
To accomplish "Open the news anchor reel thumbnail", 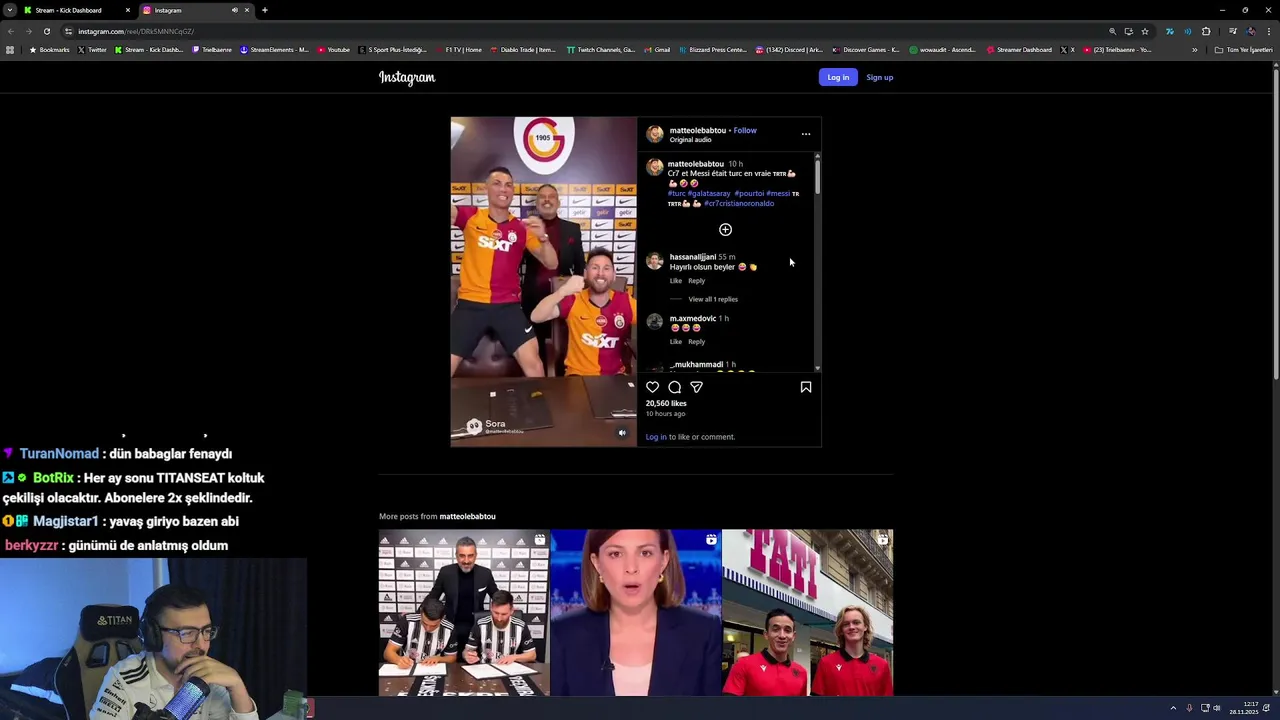I will coord(636,613).
